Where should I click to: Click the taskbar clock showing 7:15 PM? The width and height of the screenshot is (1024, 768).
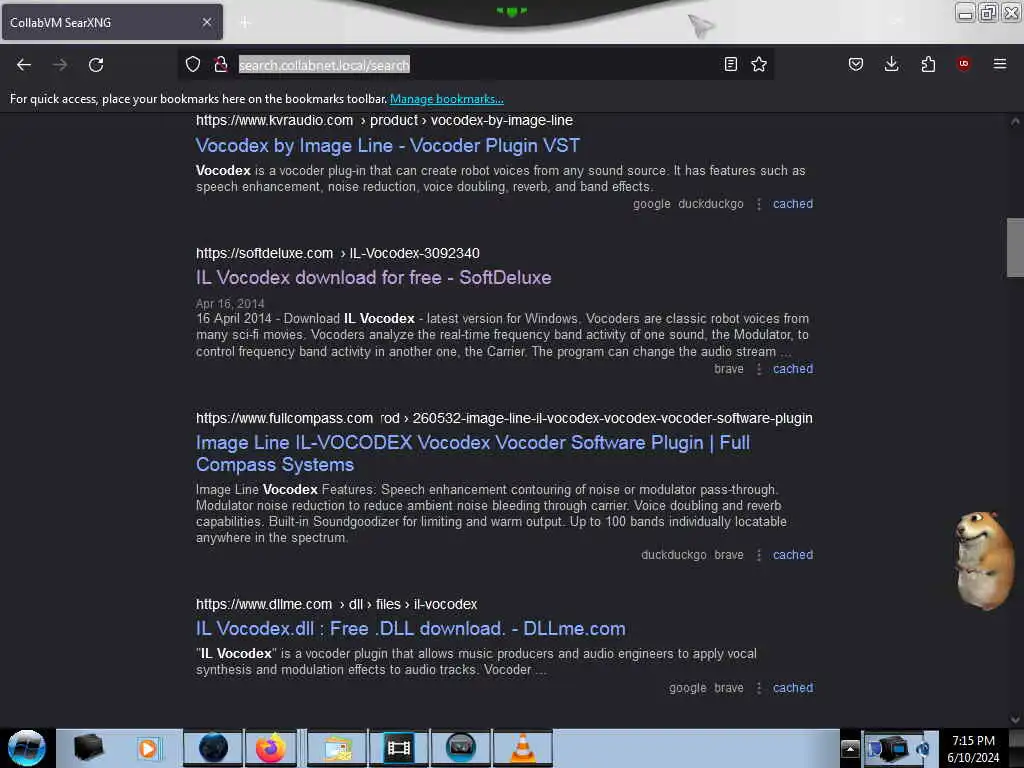pos(973,748)
